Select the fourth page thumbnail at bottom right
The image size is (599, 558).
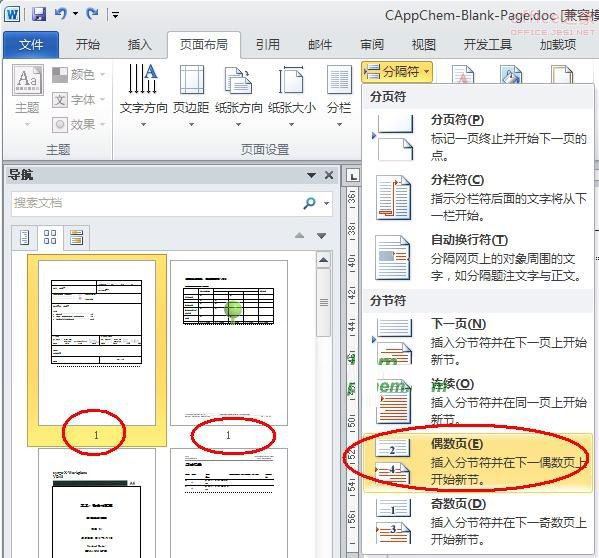(229, 503)
